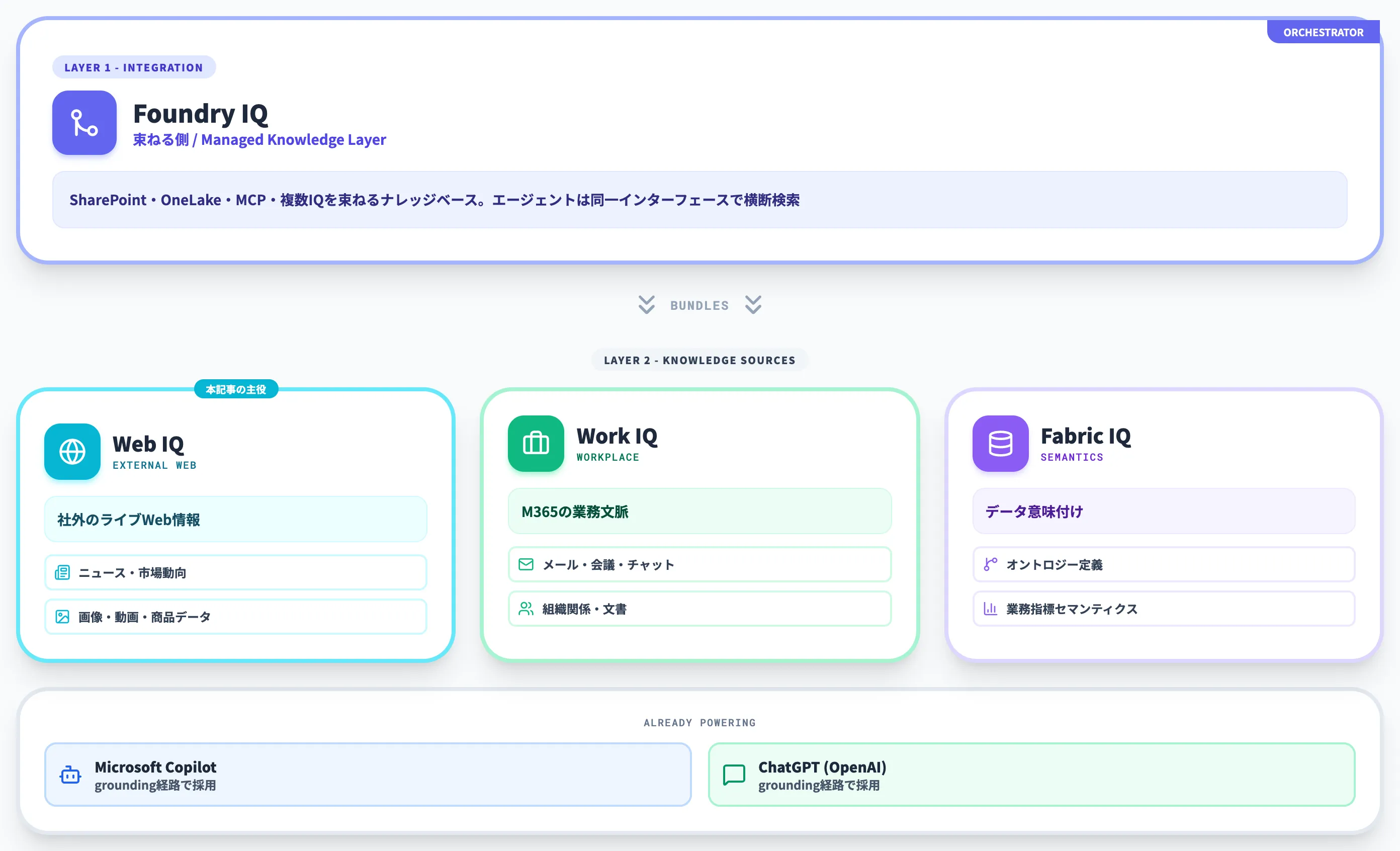
Task: Click the newspaper icon beside ニュース・市場動向
Action: tap(62, 573)
